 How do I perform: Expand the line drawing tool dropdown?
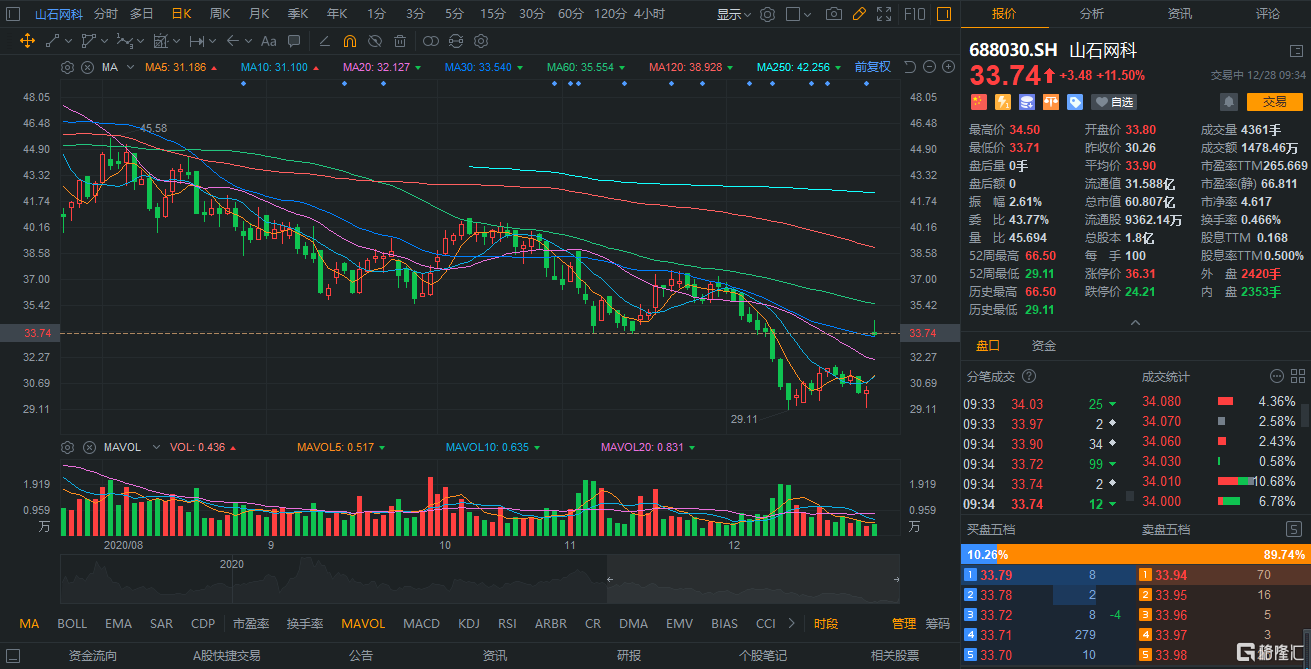pos(68,41)
